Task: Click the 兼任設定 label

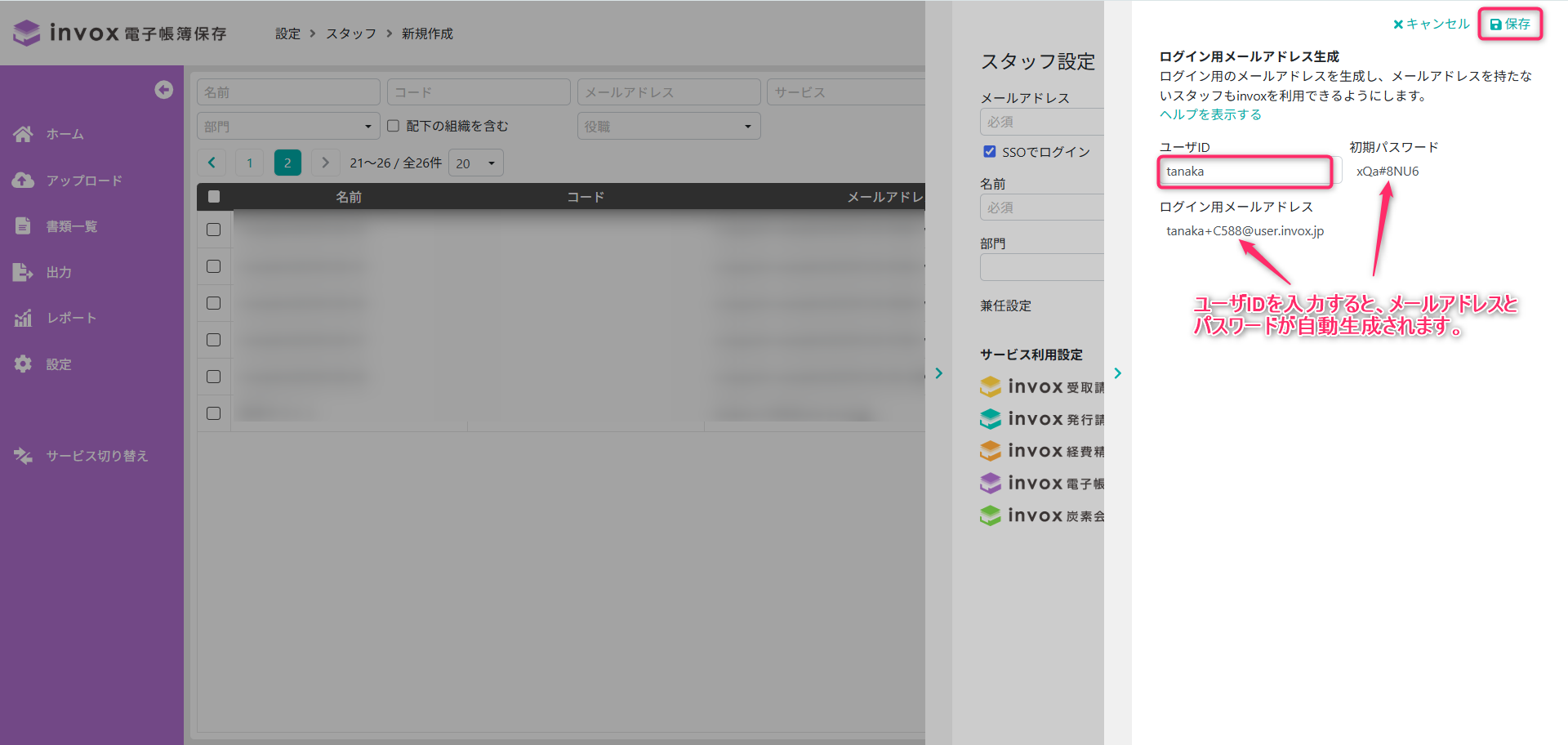Action: pos(1006,306)
